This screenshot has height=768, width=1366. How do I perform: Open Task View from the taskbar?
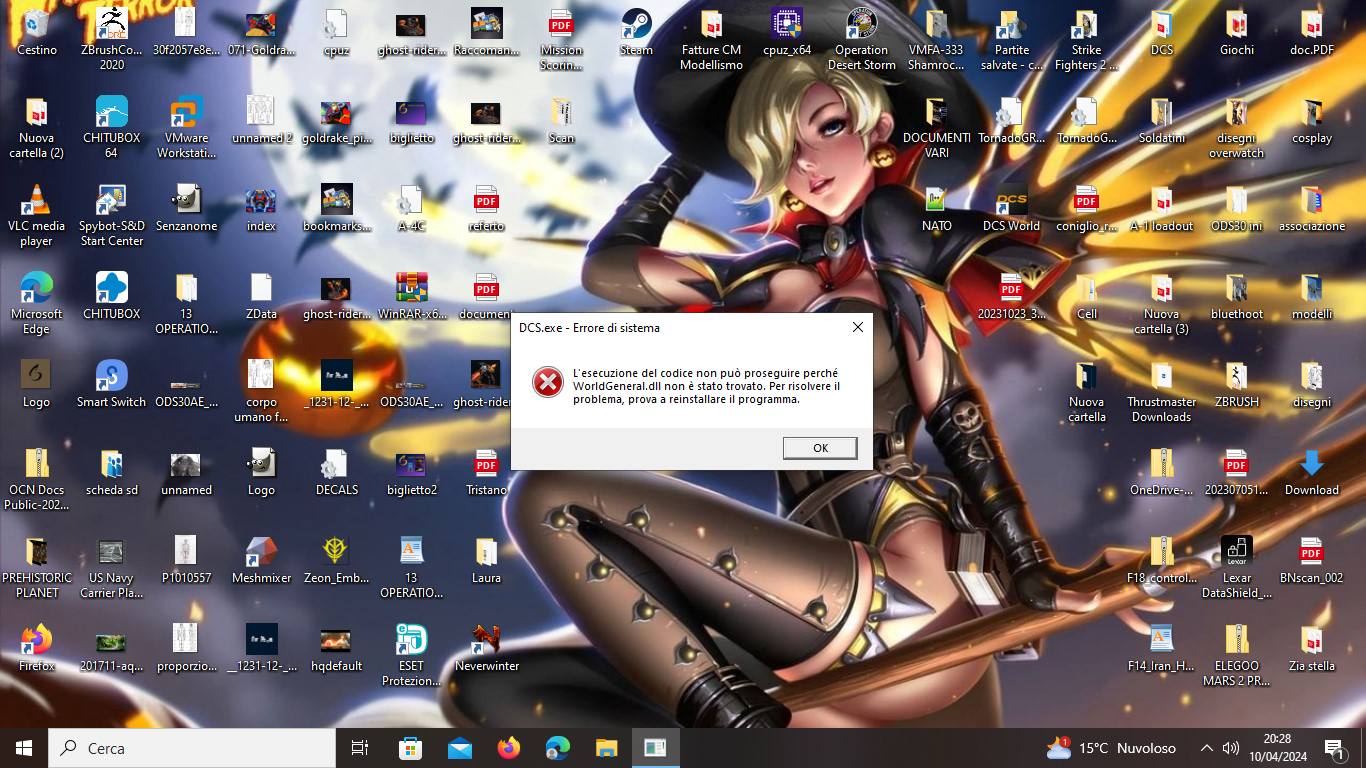point(360,748)
